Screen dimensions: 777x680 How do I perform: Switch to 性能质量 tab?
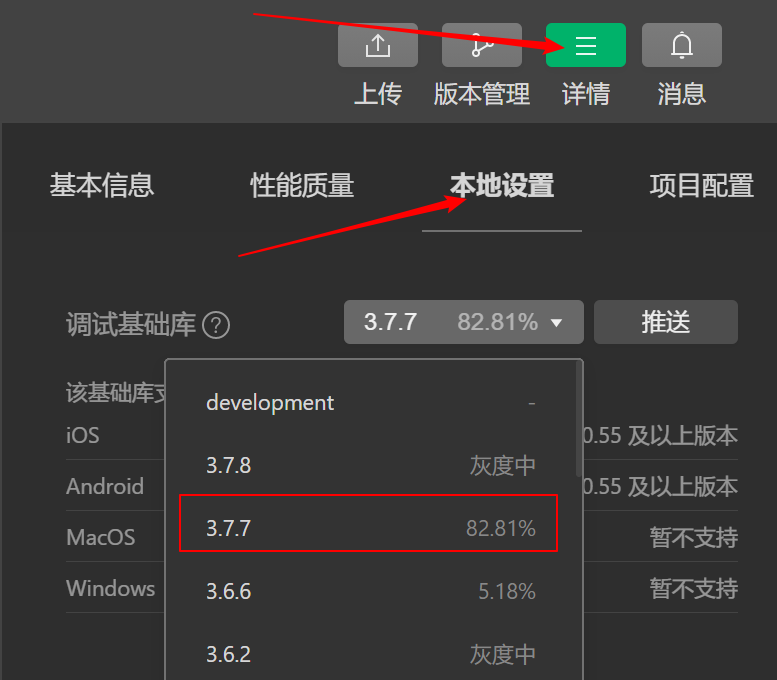pos(302,185)
